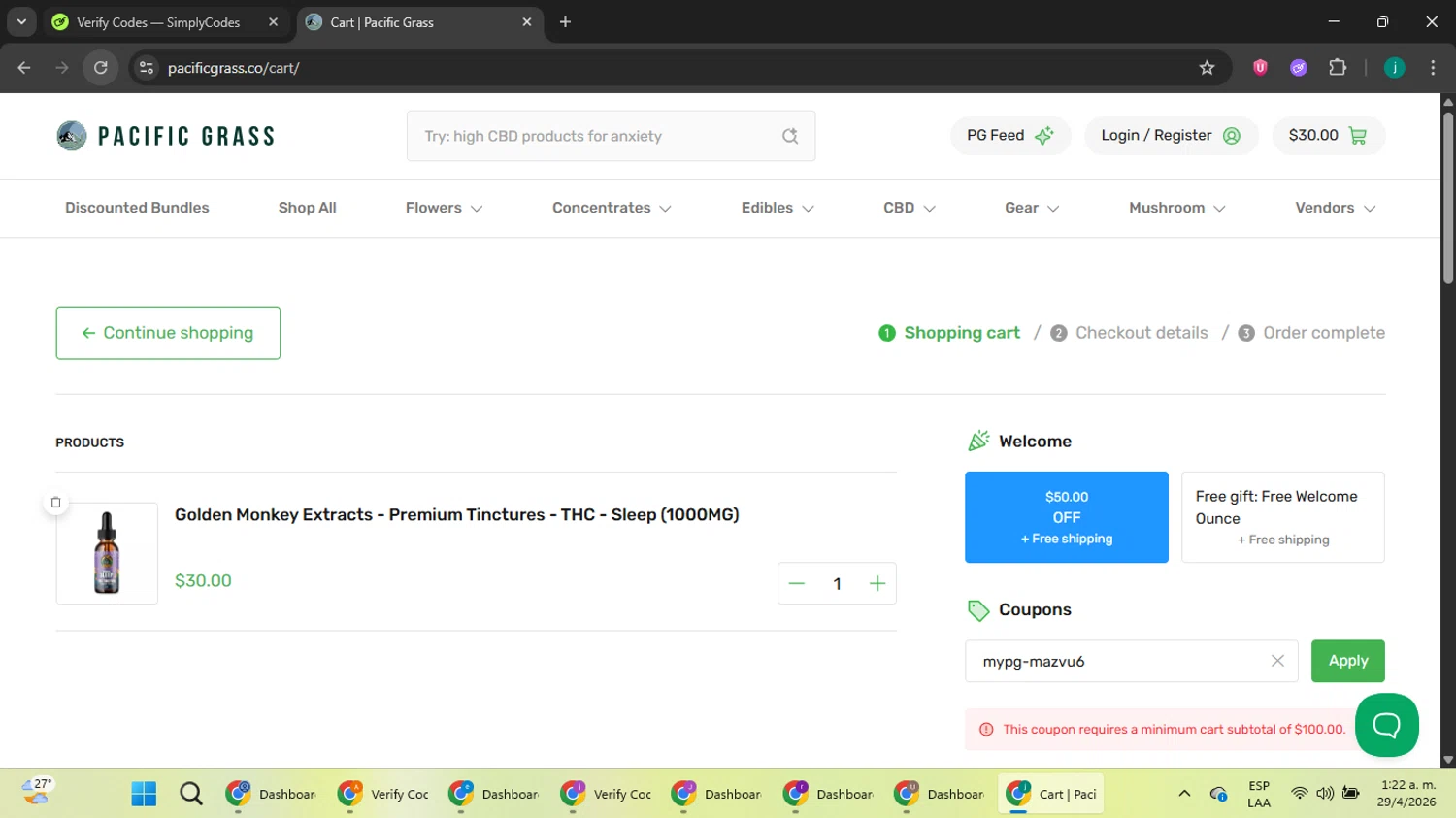
Task: Open a new browser tab
Action: coord(565,22)
